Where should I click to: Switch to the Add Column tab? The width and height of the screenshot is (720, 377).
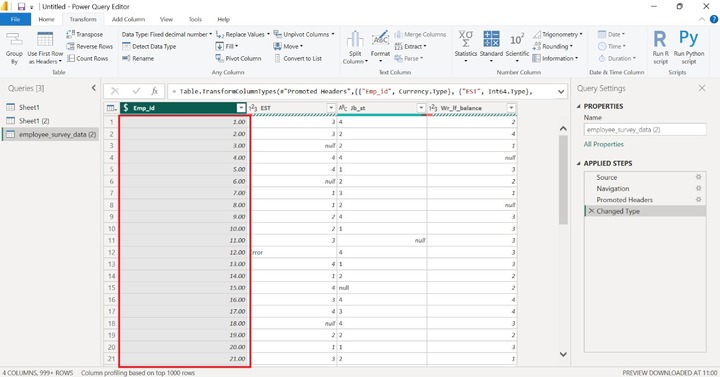click(x=128, y=19)
